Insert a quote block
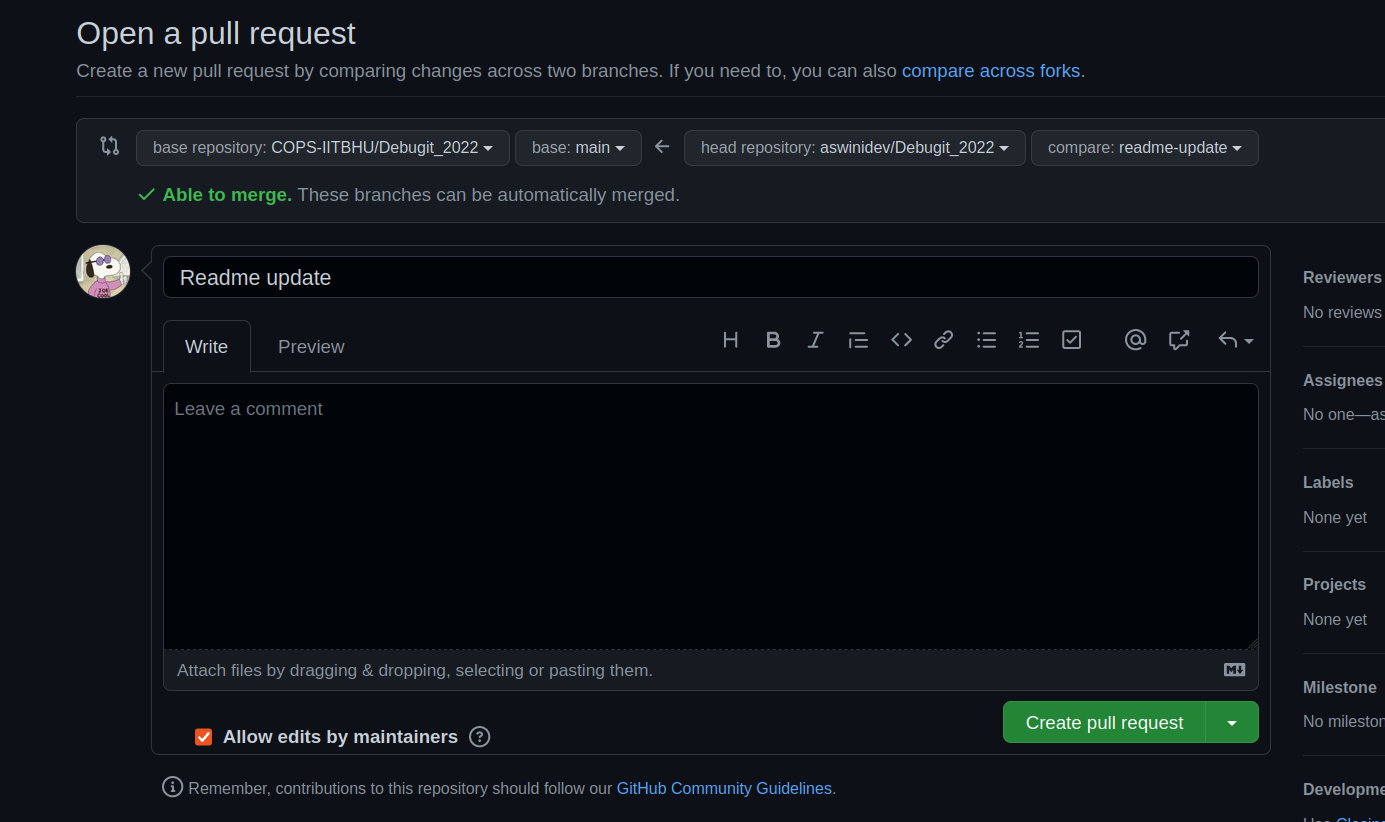 [x=858, y=340]
